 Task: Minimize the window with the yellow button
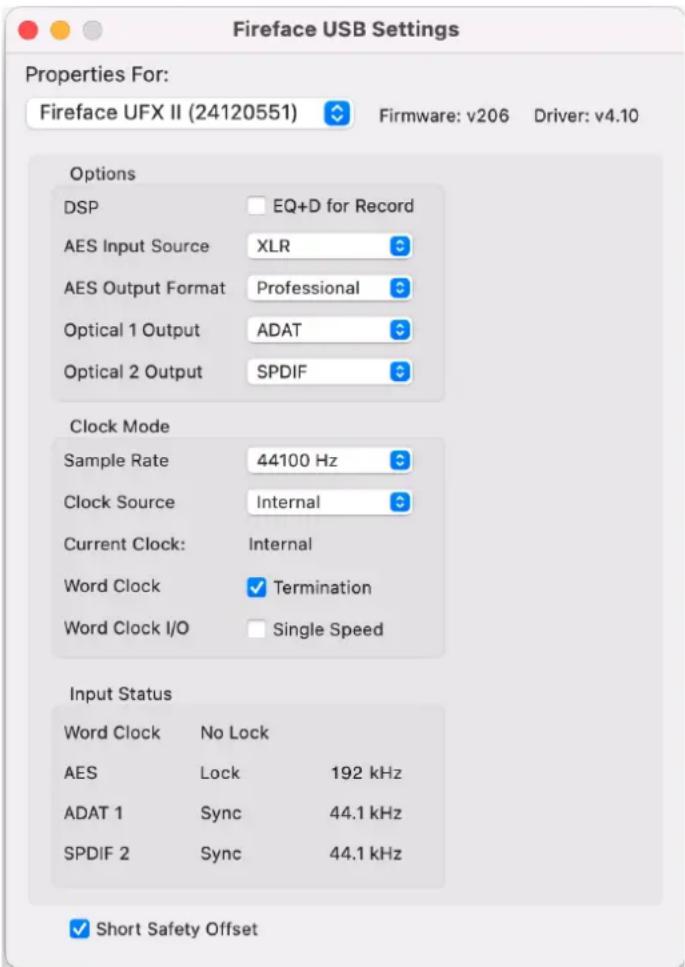point(60,30)
